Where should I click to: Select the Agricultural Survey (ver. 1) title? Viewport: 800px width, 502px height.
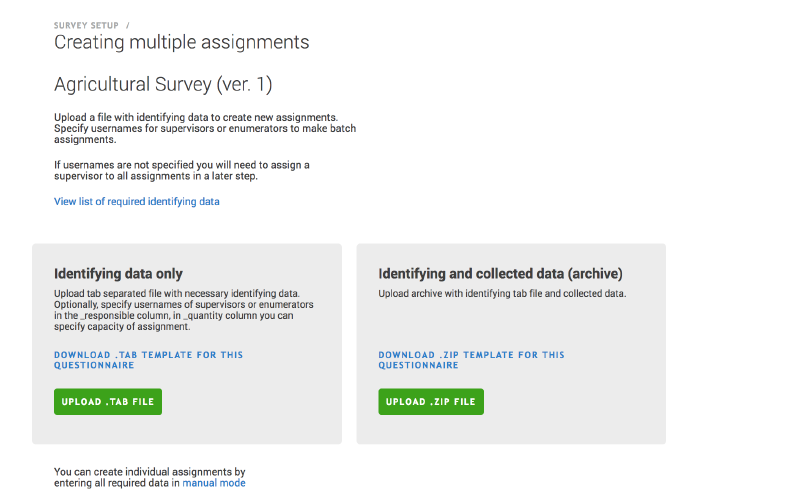click(x=163, y=84)
